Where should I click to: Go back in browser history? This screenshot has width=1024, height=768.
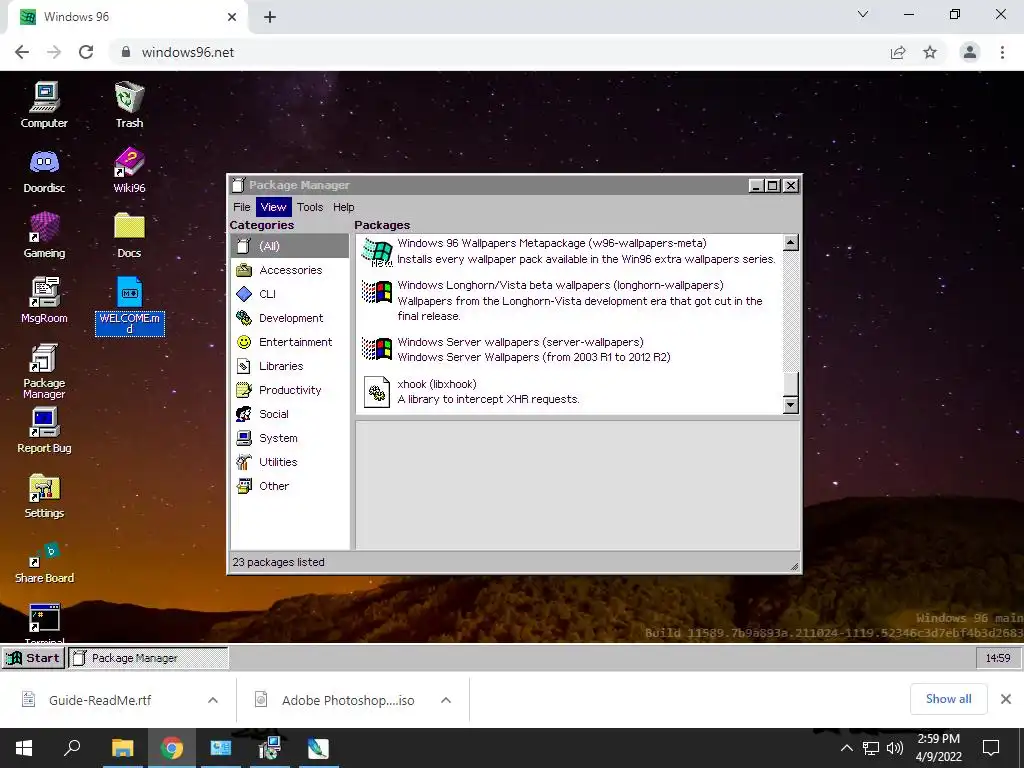[22, 52]
